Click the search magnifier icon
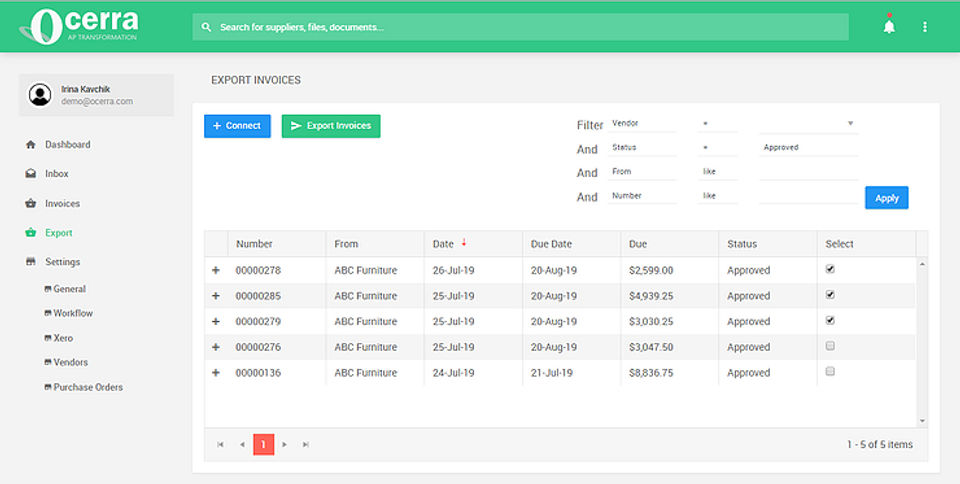Screen dimensions: 960x484 tap(206, 27)
